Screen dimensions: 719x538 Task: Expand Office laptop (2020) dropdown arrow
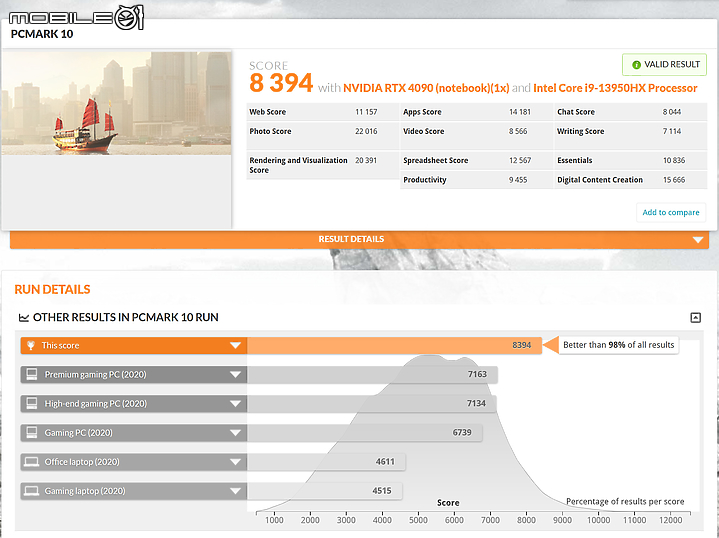[235, 462]
